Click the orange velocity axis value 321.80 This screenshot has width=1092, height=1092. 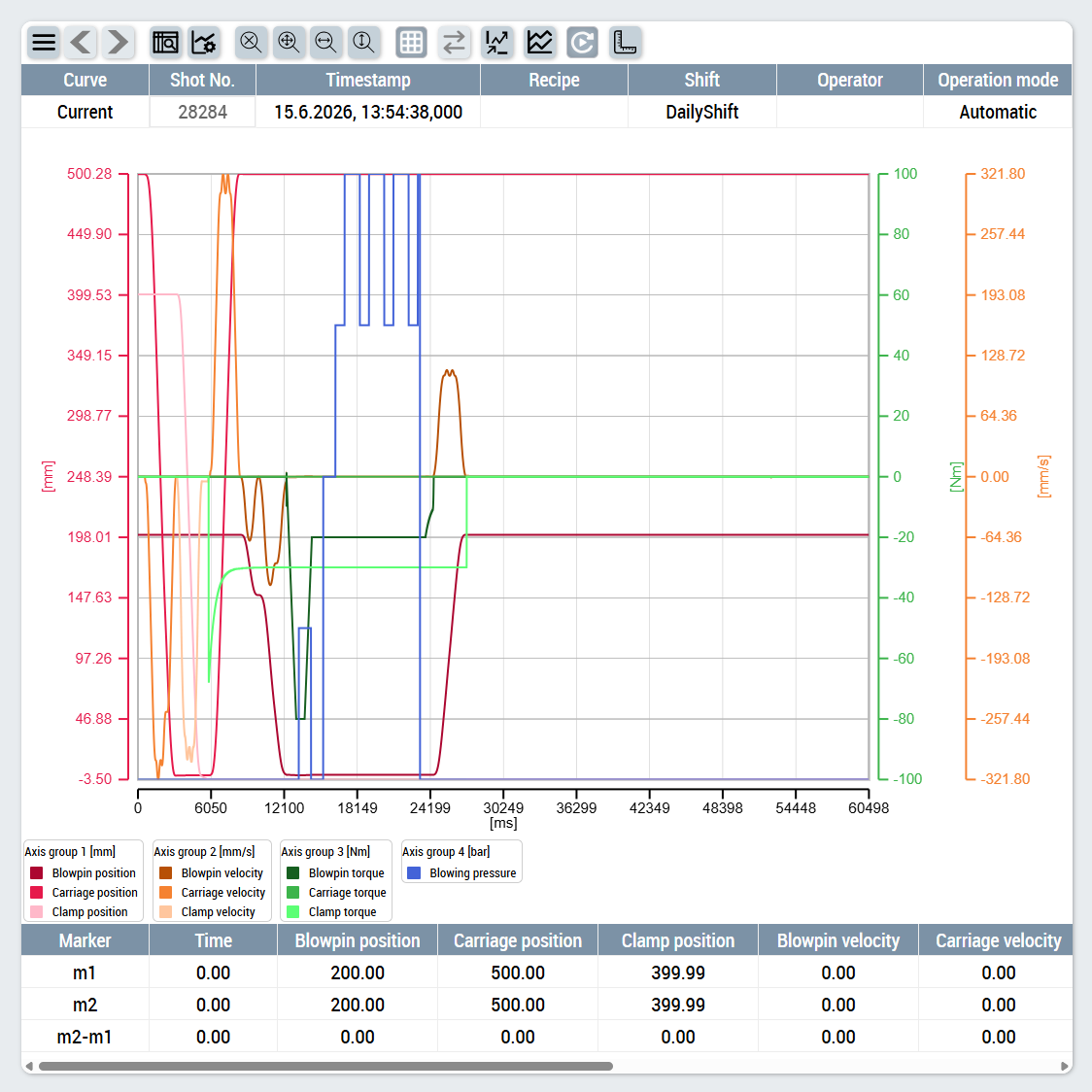[1003, 174]
